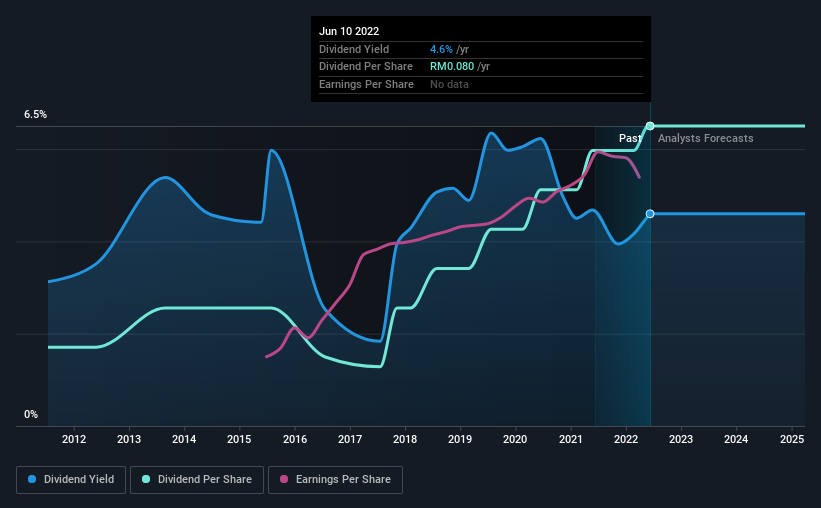
Task: Click the Jun 10 2022 tooltip date
Action: click(349, 31)
